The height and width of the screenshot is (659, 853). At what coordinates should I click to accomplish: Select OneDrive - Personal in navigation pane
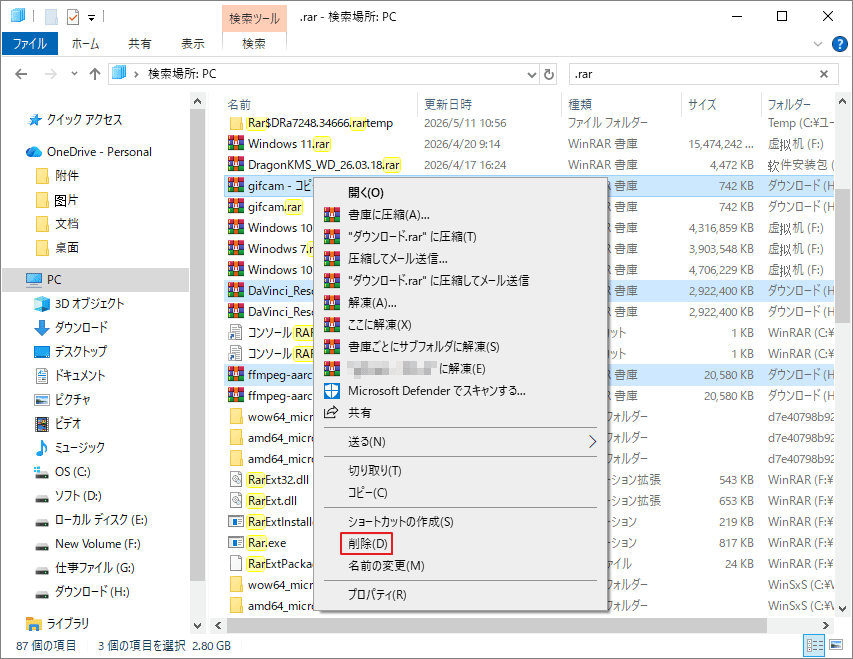(x=99, y=152)
